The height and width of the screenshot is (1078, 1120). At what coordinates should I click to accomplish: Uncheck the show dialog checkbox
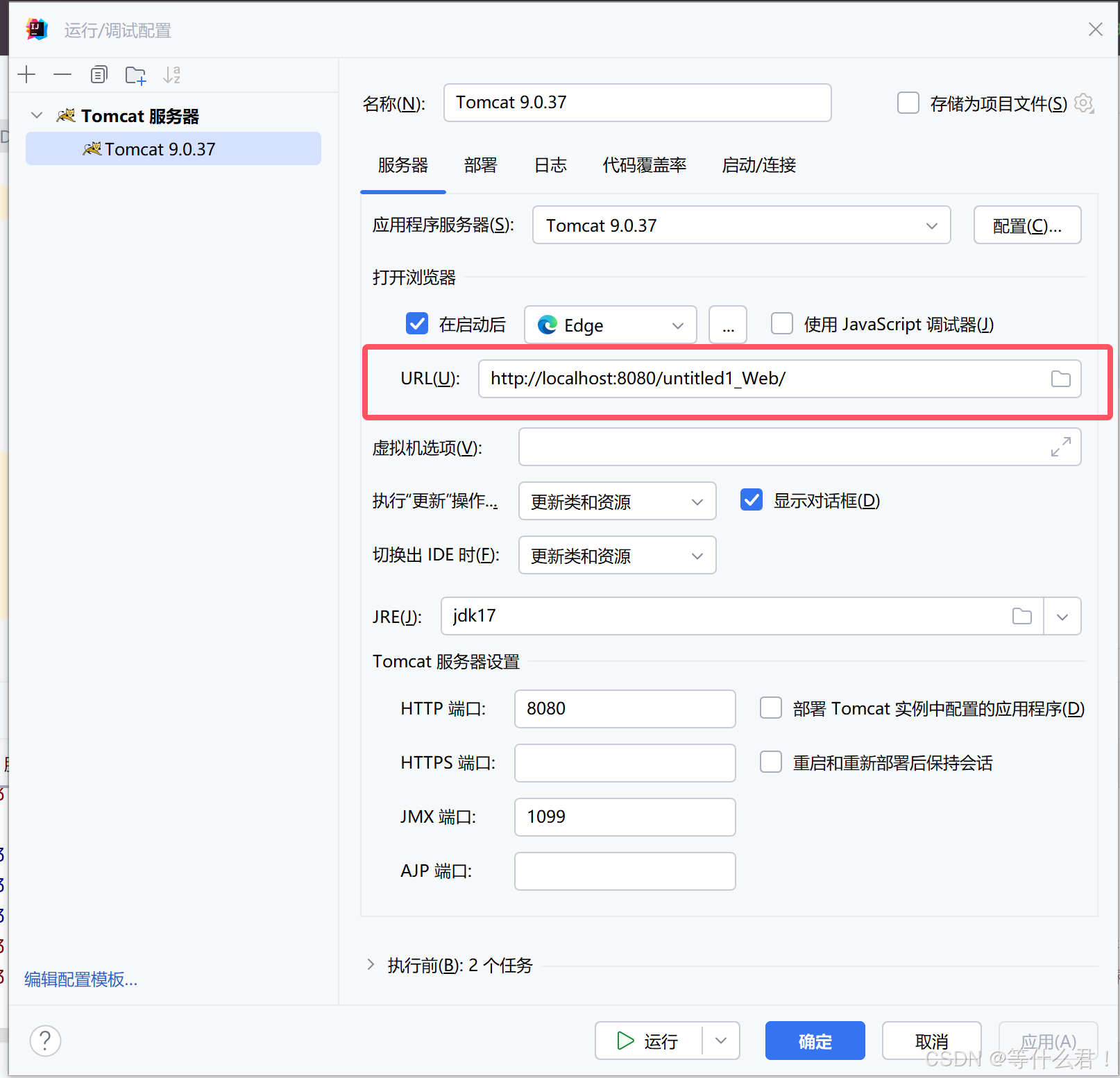752,499
